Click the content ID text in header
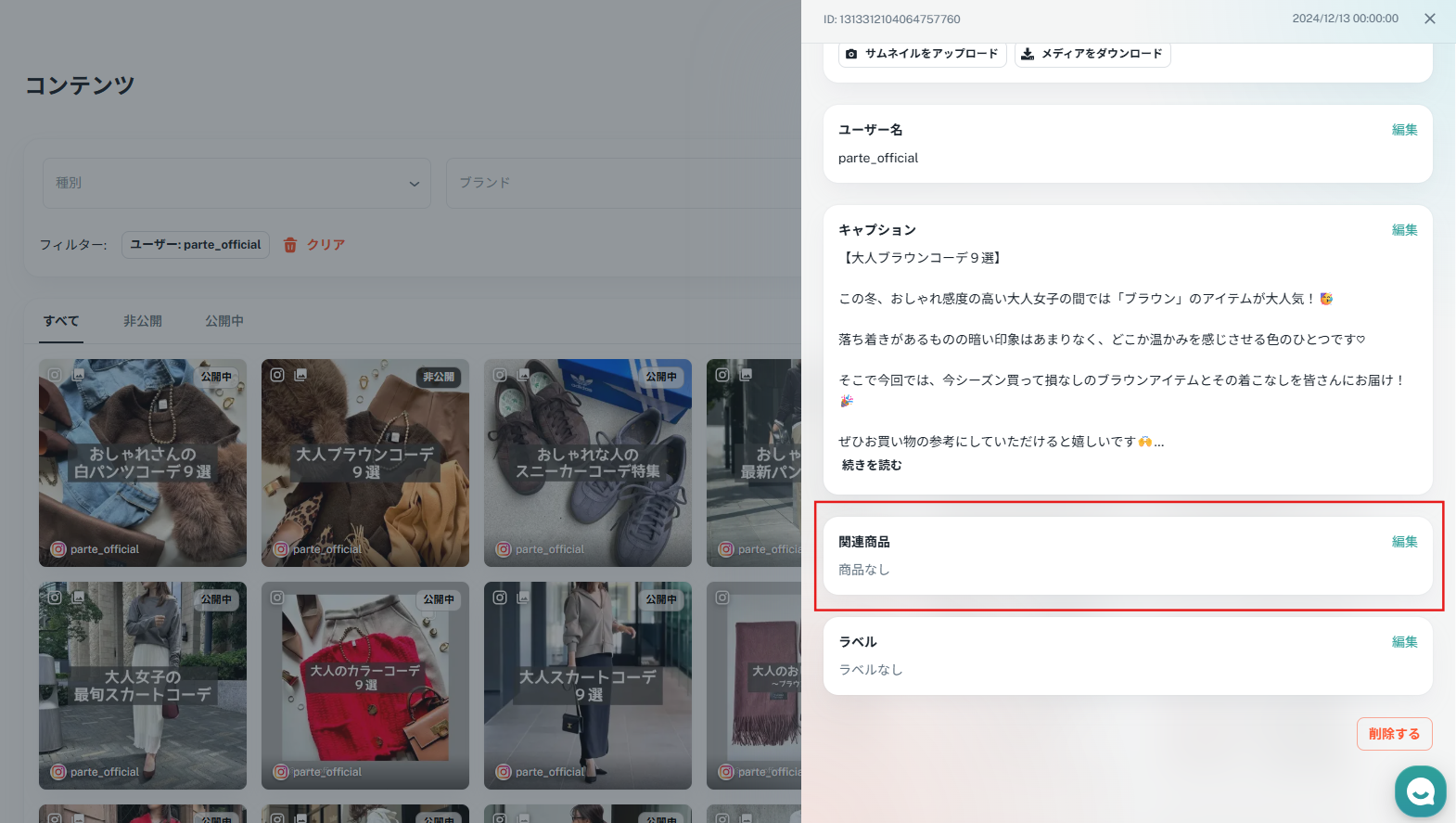Screen dimensions: 1456x823 [892, 19]
